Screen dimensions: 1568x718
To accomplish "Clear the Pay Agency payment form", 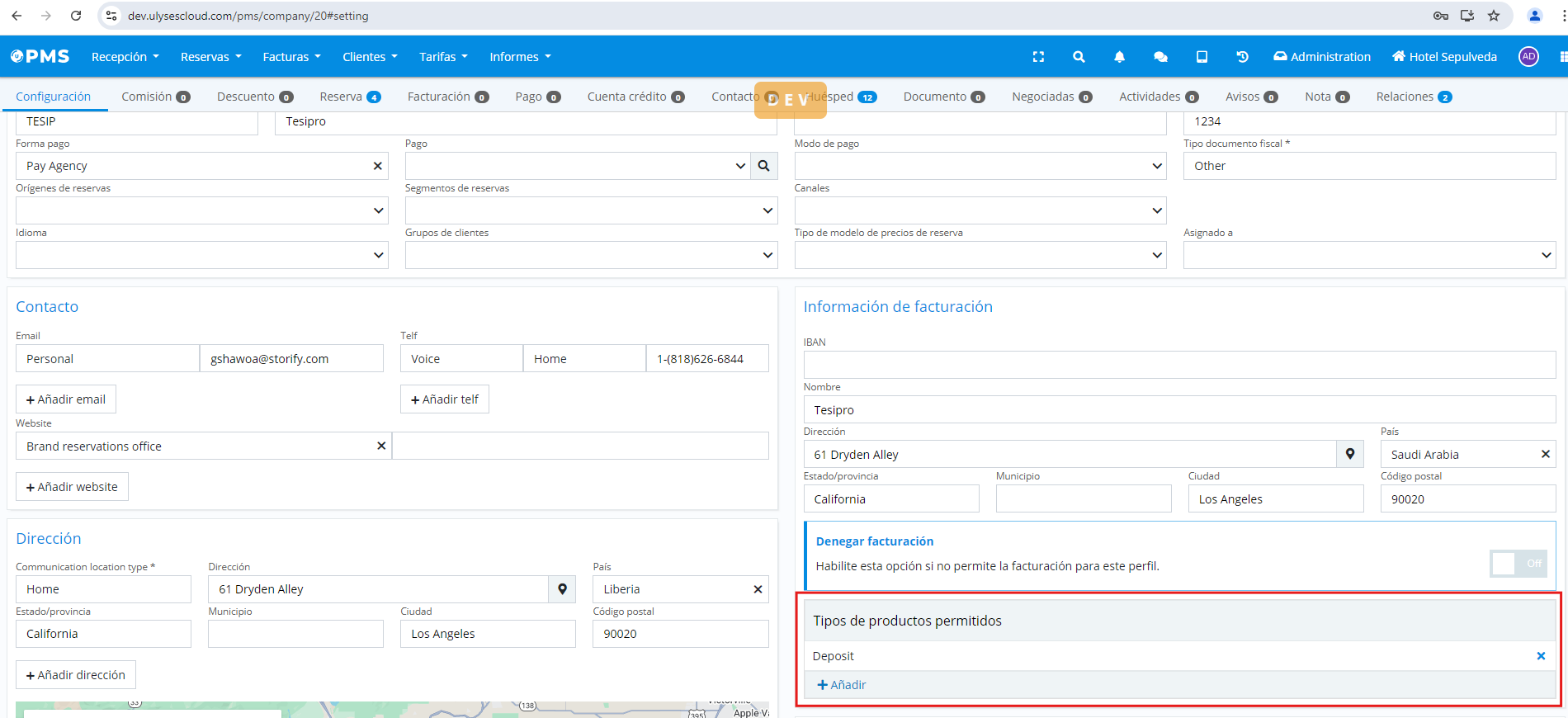I will [x=378, y=166].
